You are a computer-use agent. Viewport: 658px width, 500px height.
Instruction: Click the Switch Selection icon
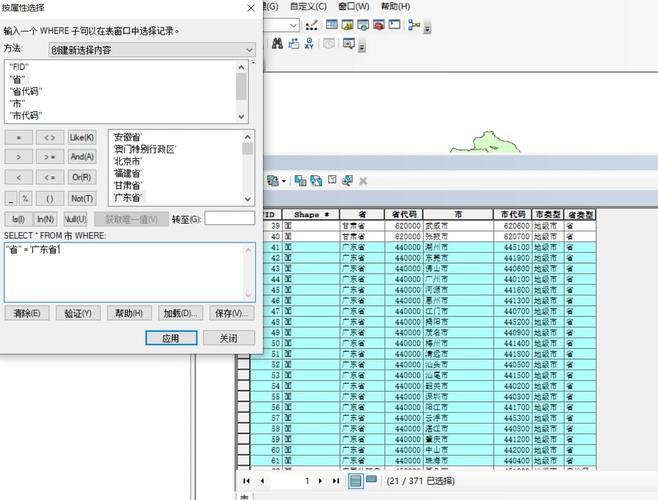tap(316, 181)
